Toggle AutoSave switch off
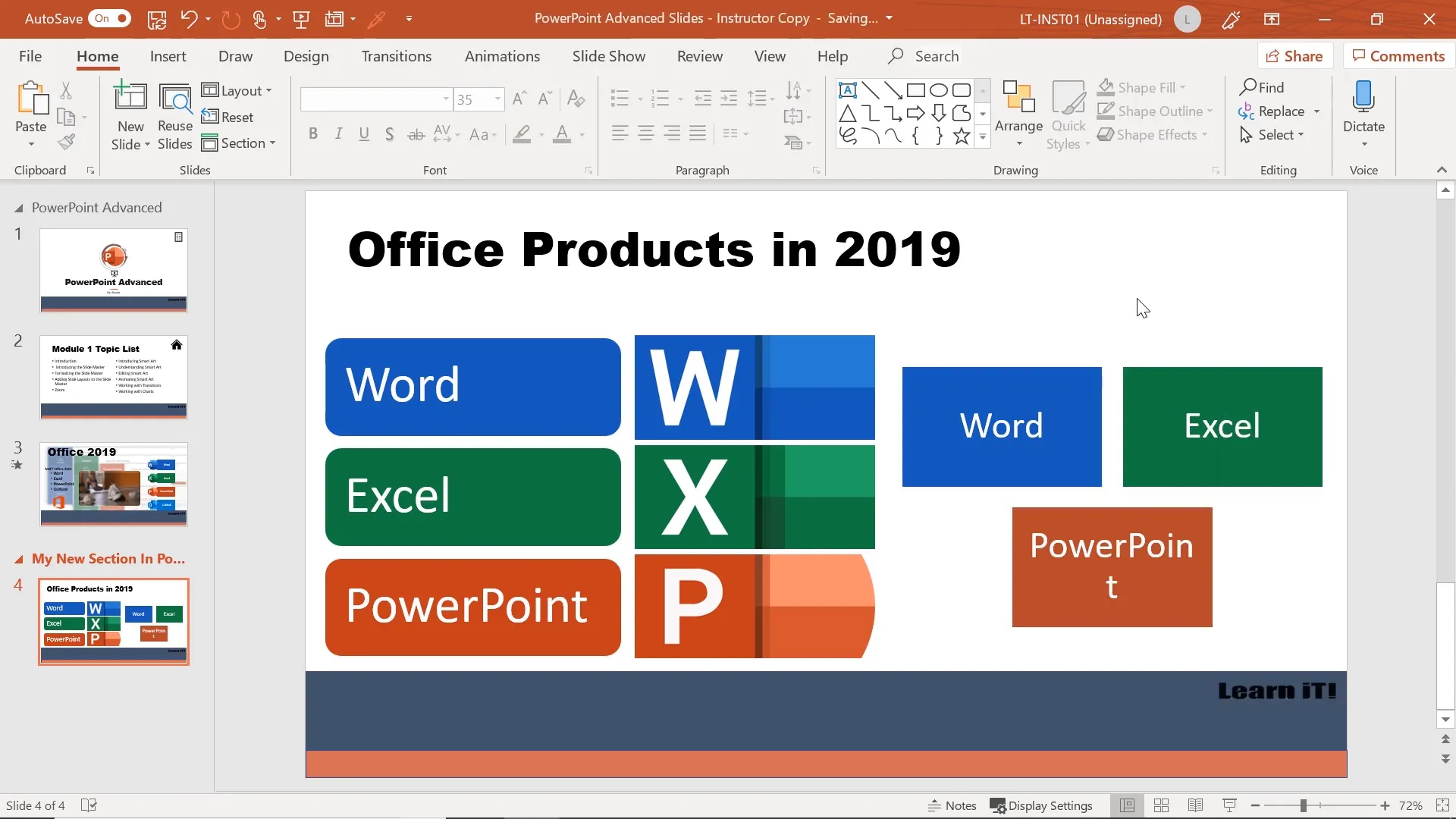1456x819 pixels. tap(110, 18)
